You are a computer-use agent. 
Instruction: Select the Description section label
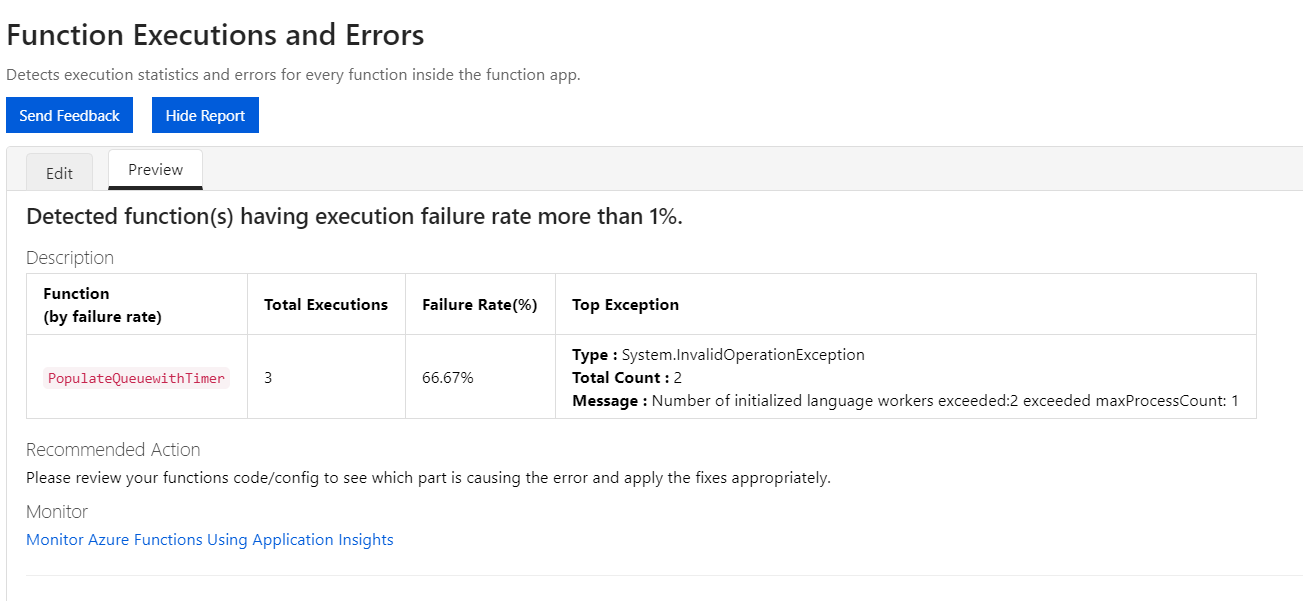point(69,257)
